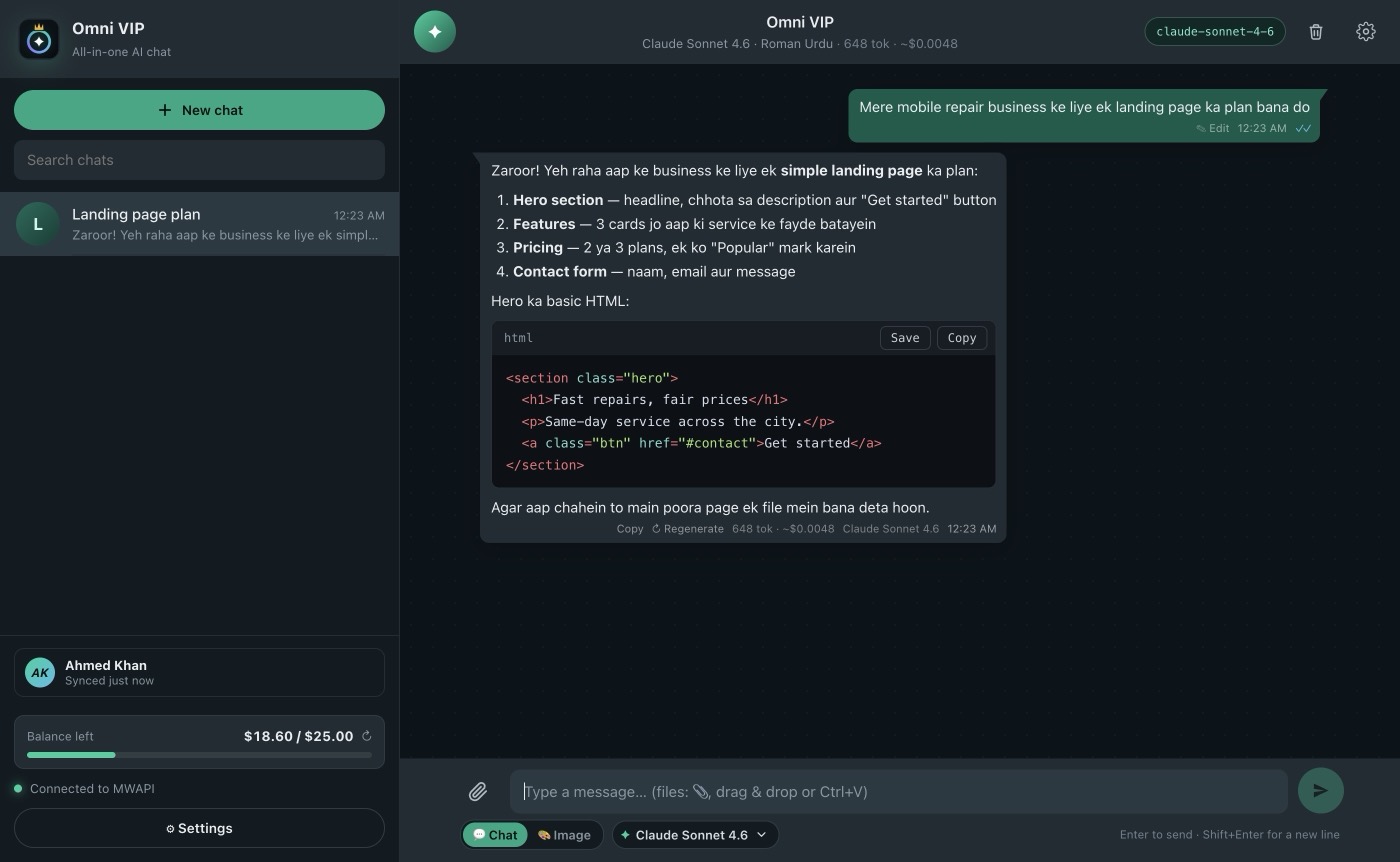Click 'All-in-one AI chat' subtitle
1400x862 pixels.
click(121, 52)
